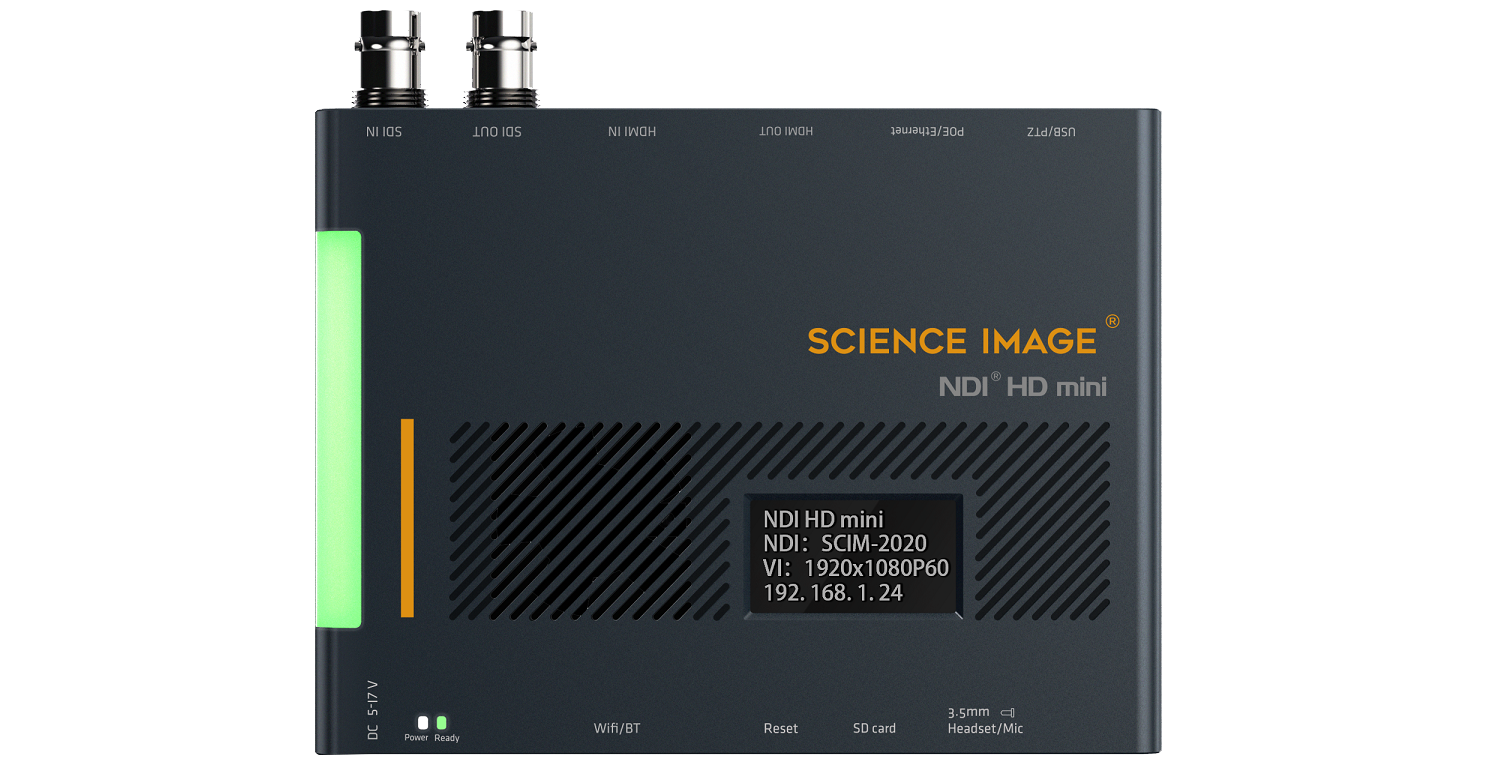The image size is (1487, 777).
Task: Click the Headset/Mic label
Action: (985, 729)
